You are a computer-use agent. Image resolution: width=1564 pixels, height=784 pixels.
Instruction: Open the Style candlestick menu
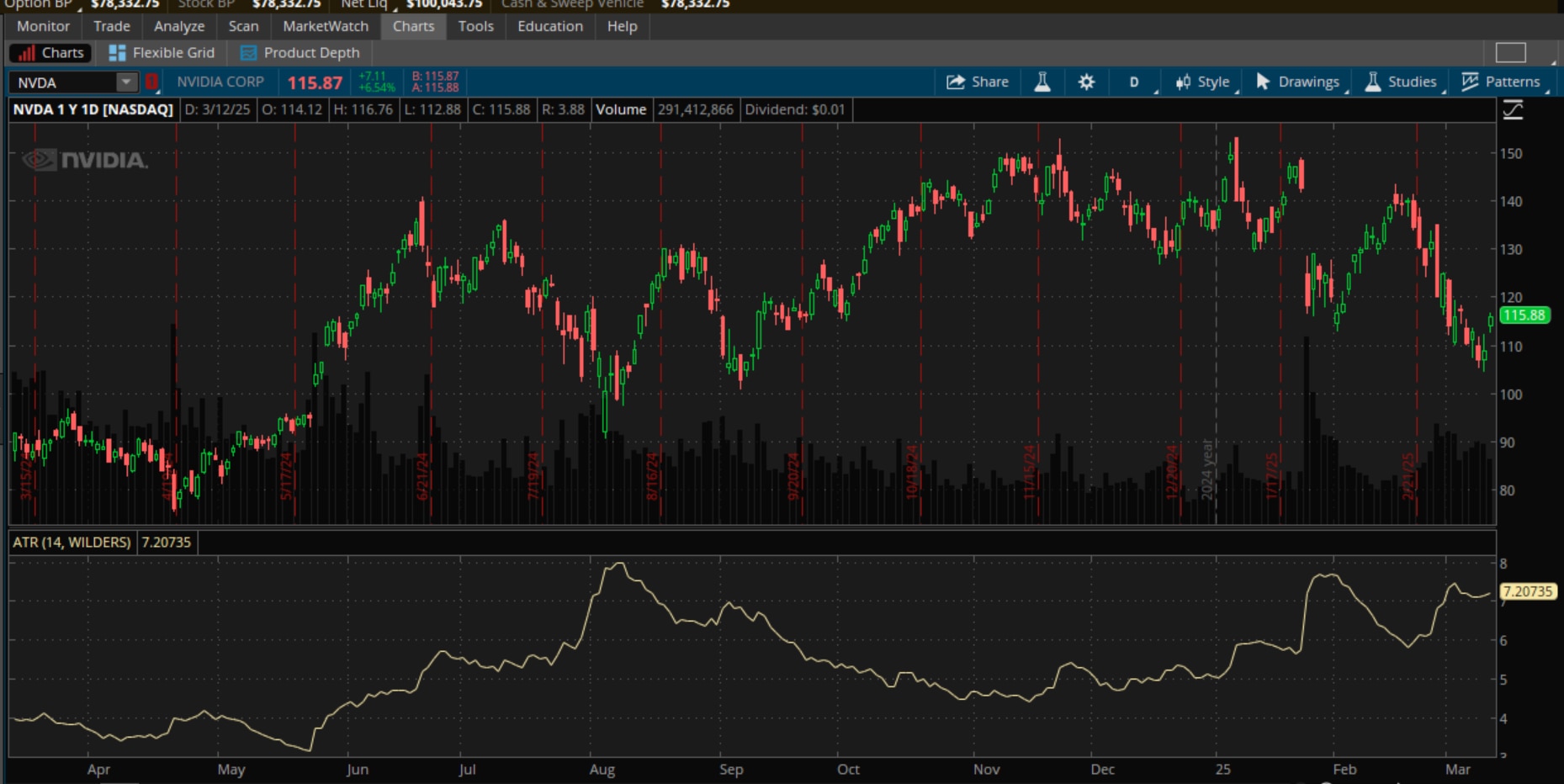1203,82
